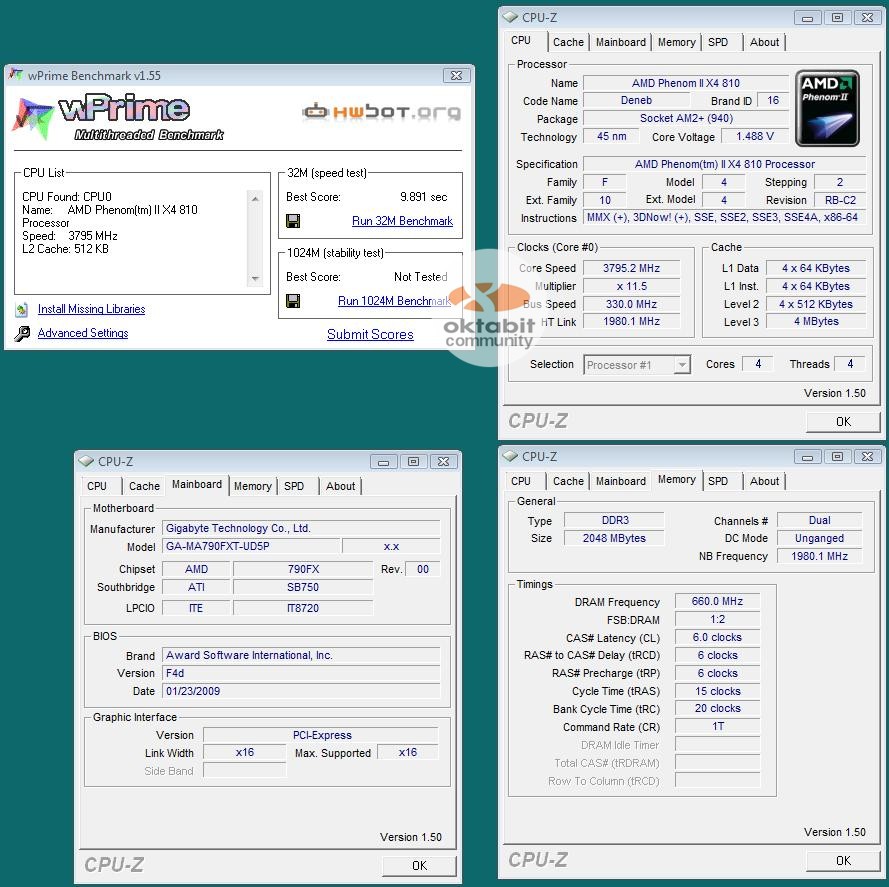Select Mainboard tab in Memory CPU-Z window
The width and height of the screenshot is (889, 887).
coord(620,481)
